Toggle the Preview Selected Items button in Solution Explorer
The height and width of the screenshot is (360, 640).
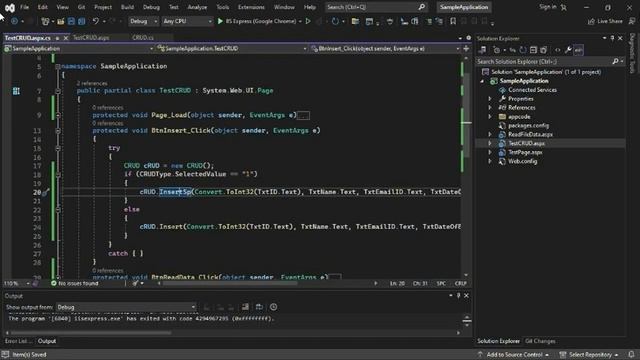coord(579,50)
